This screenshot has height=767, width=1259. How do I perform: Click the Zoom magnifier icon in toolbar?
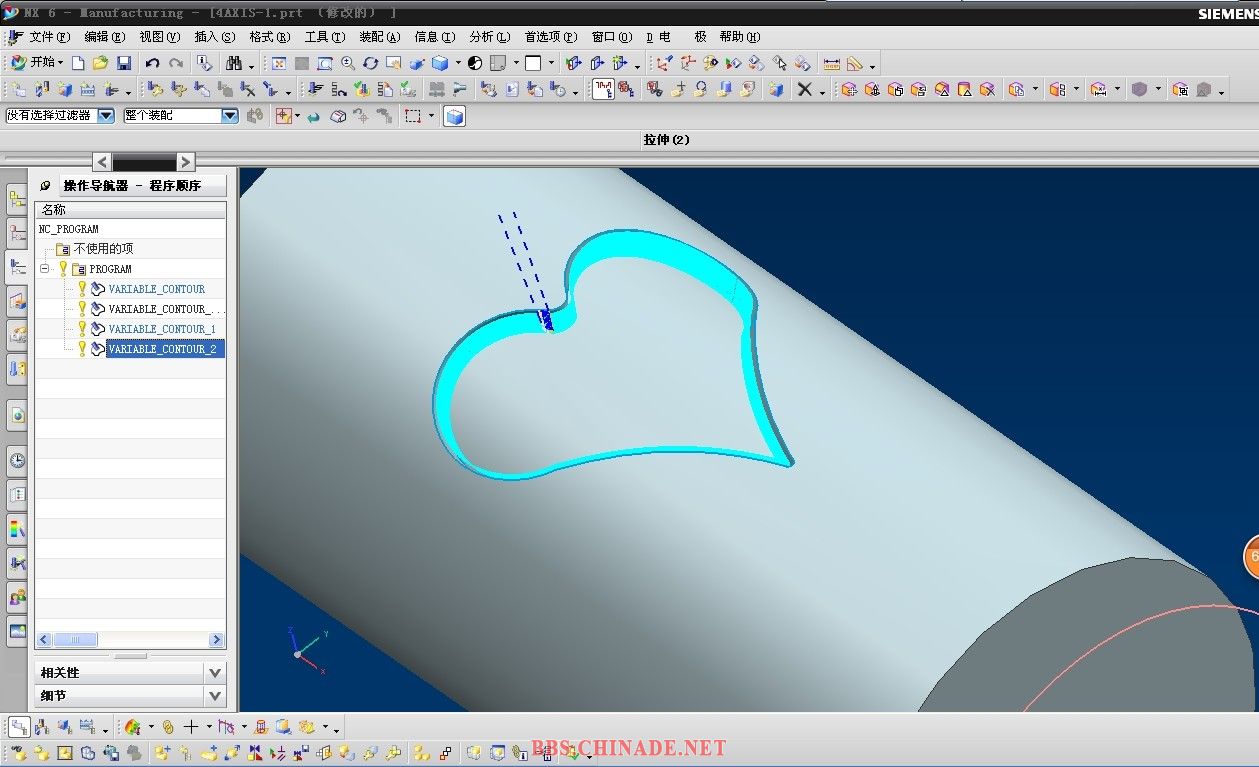pos(348,63)
